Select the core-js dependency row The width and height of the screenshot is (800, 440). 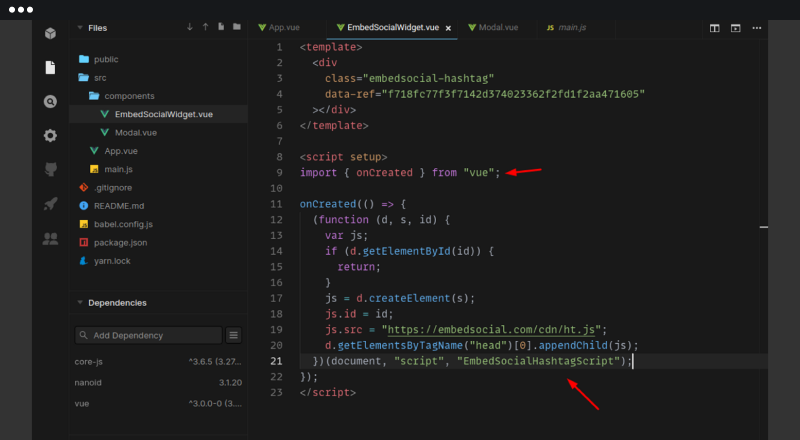[158, 362]
